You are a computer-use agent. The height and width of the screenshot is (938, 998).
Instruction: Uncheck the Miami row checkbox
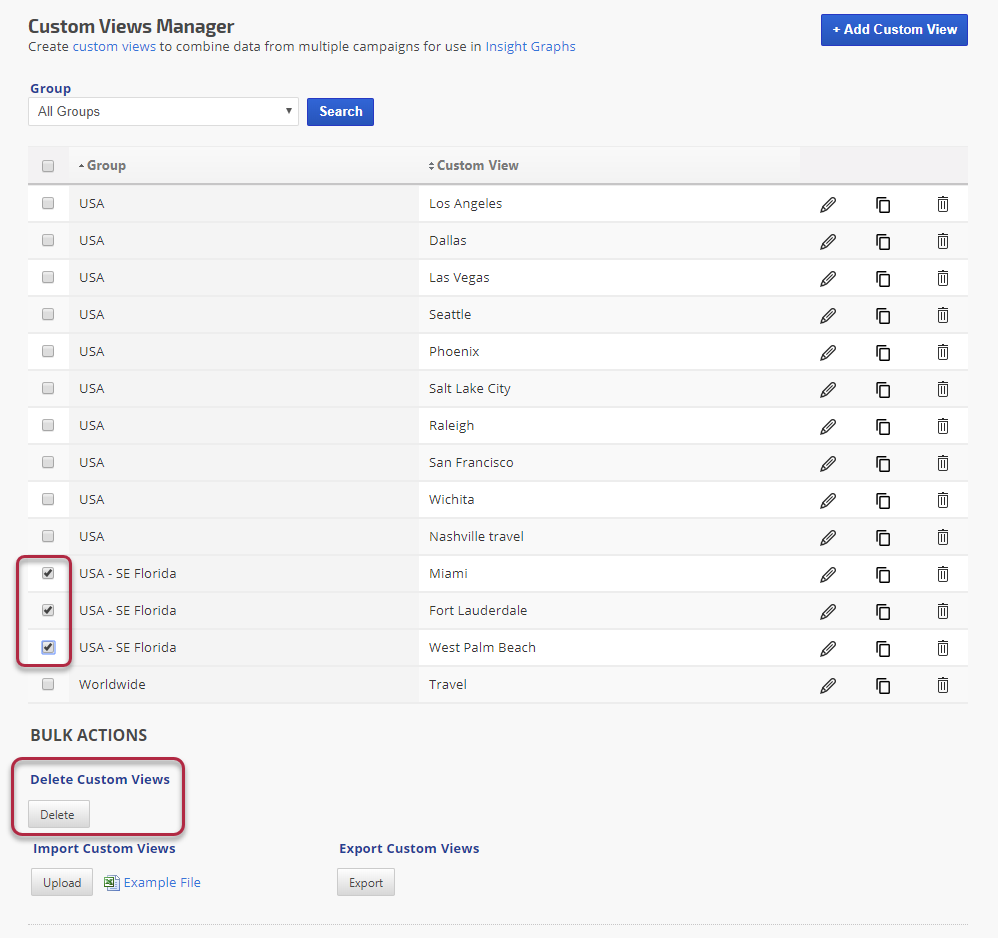point(48,574)
